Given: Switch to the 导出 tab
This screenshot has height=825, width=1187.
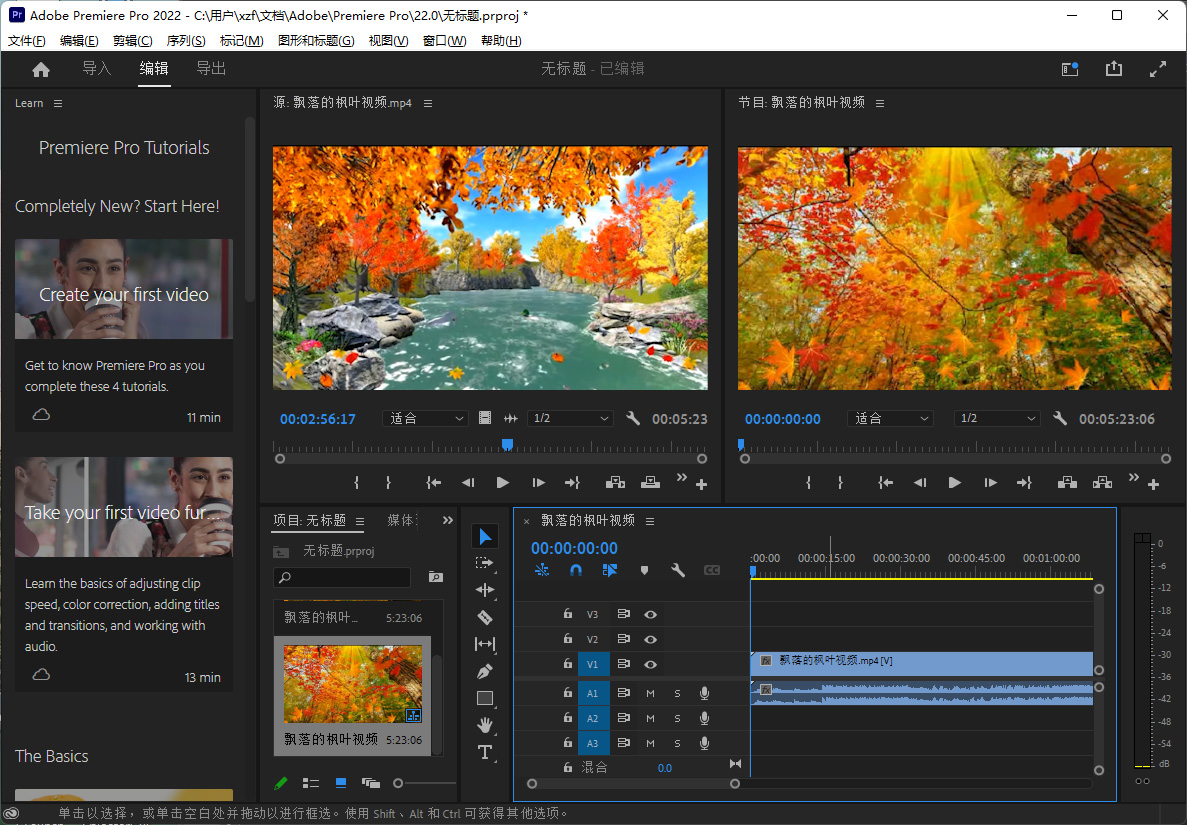Looking at the screenshot, I should [x=211, y=69].
